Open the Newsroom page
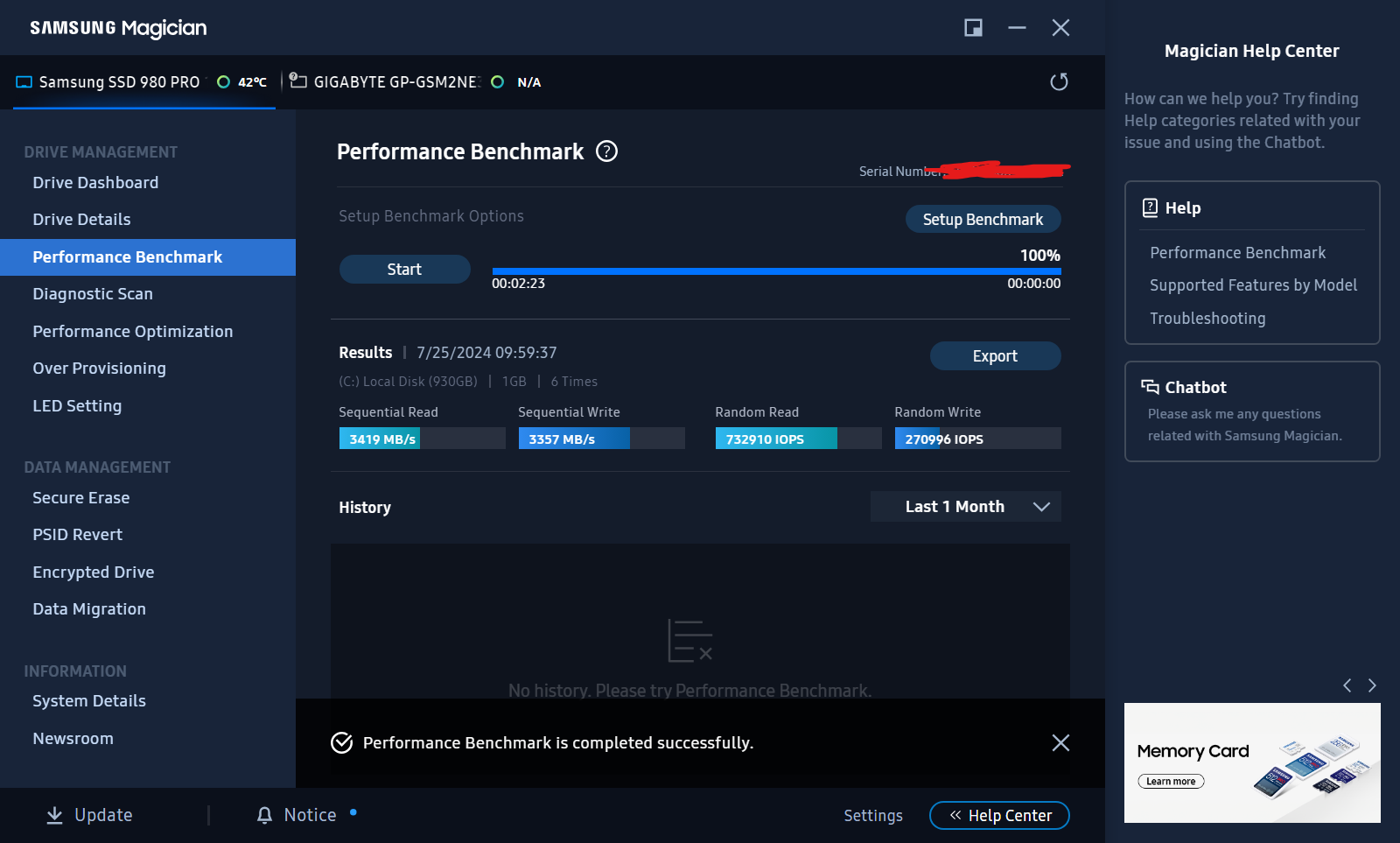Image resolution: width=1400 pixels, height=843 pixels. [x=73, y=739]
